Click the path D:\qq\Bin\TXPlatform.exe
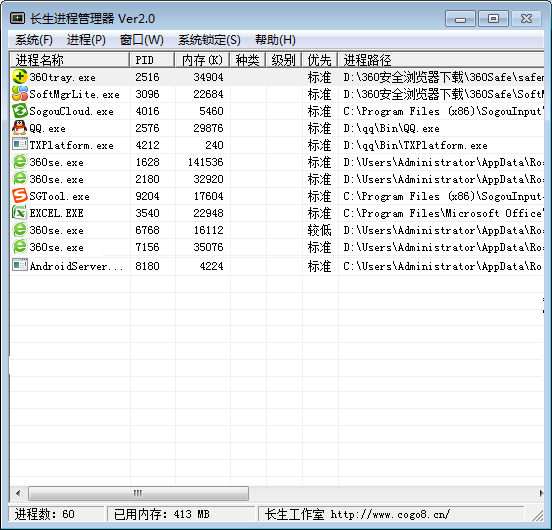 point(415,145)
